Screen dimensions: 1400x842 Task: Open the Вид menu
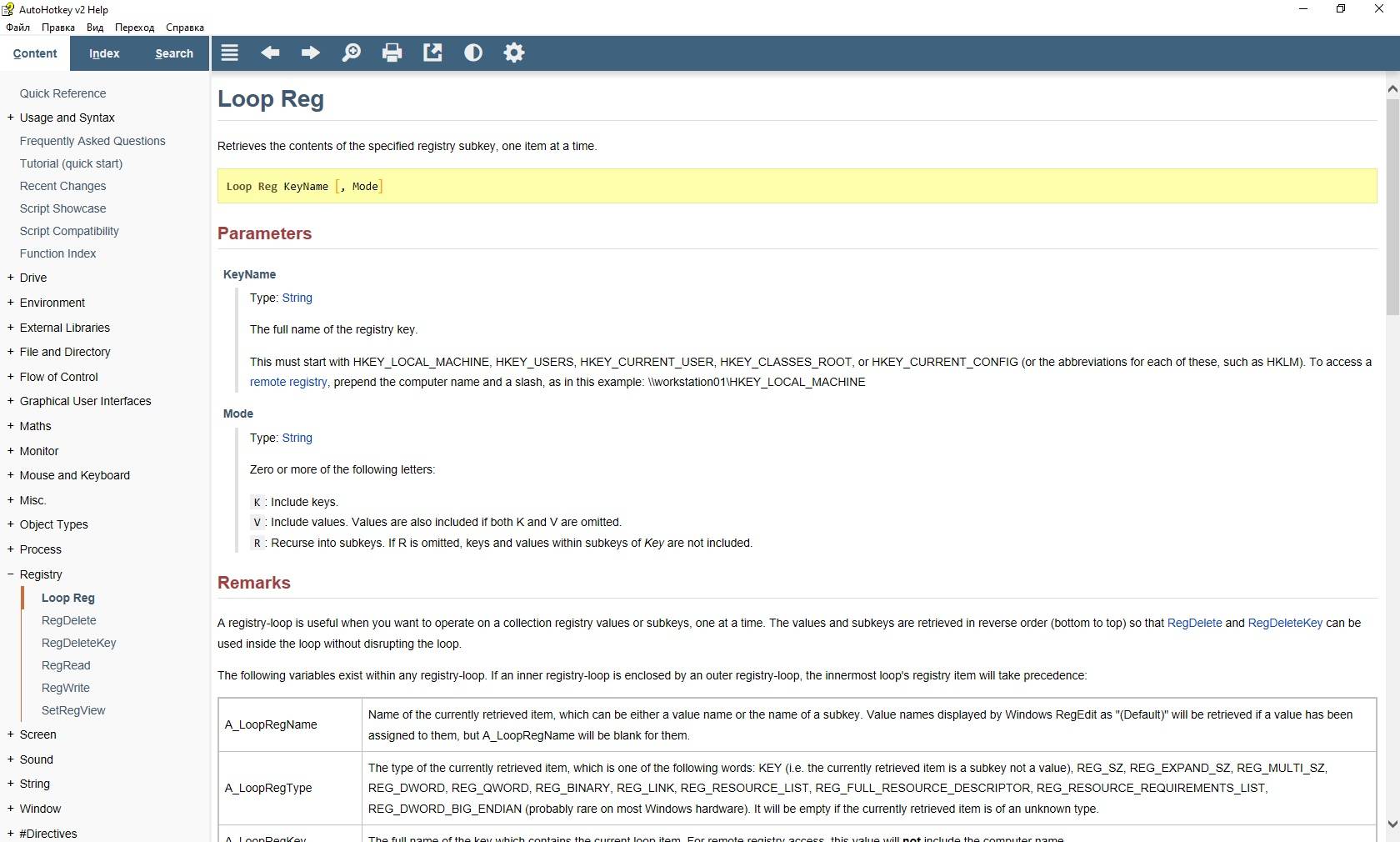tap(95, 28)
